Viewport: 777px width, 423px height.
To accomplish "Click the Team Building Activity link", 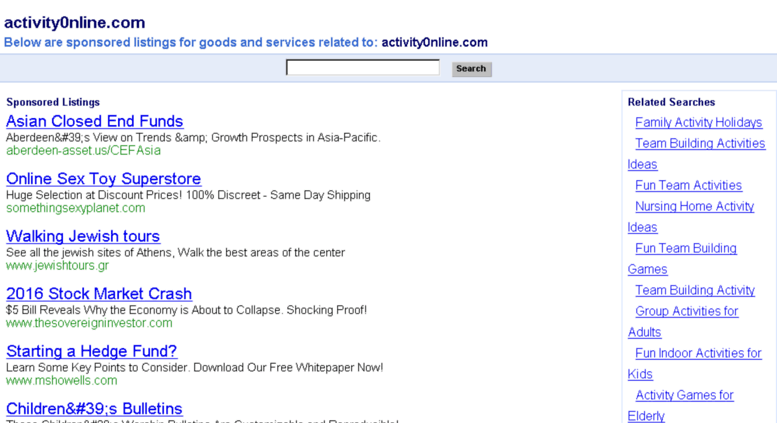I will pyautogui.click(x=695, y=291).
